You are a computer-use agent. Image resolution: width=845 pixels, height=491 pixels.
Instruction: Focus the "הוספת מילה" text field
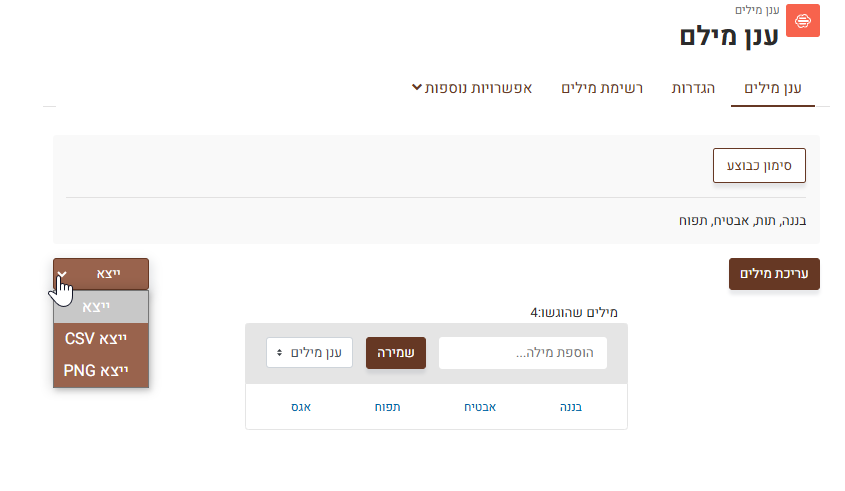(x=522, y=353)
